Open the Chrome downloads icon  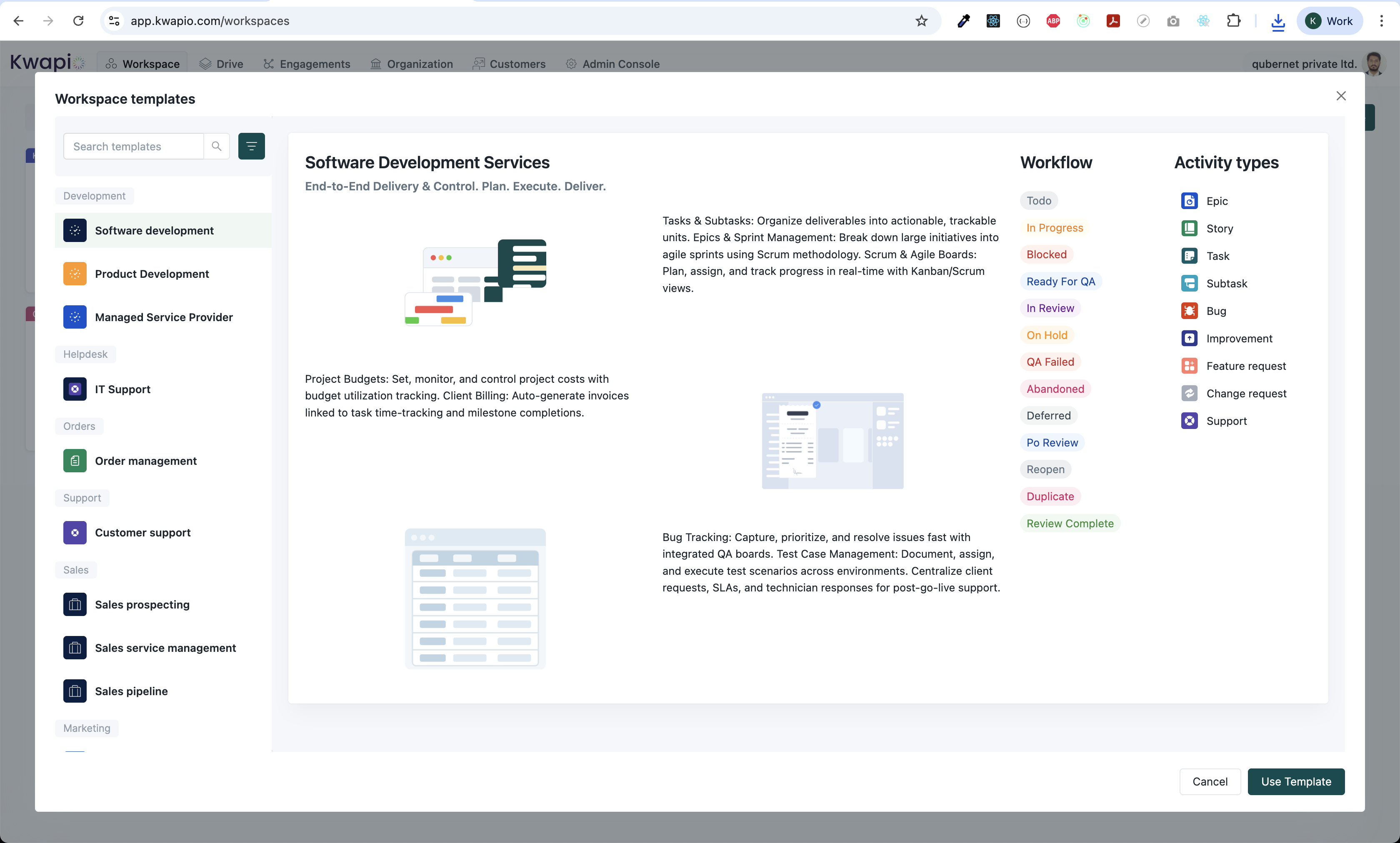1278,21
